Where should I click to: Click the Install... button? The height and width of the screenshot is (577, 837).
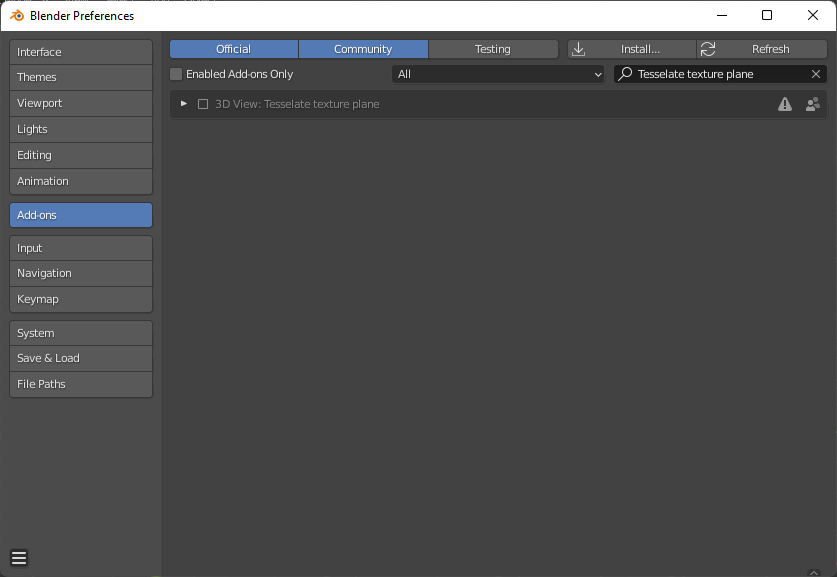tap(632, 49)
